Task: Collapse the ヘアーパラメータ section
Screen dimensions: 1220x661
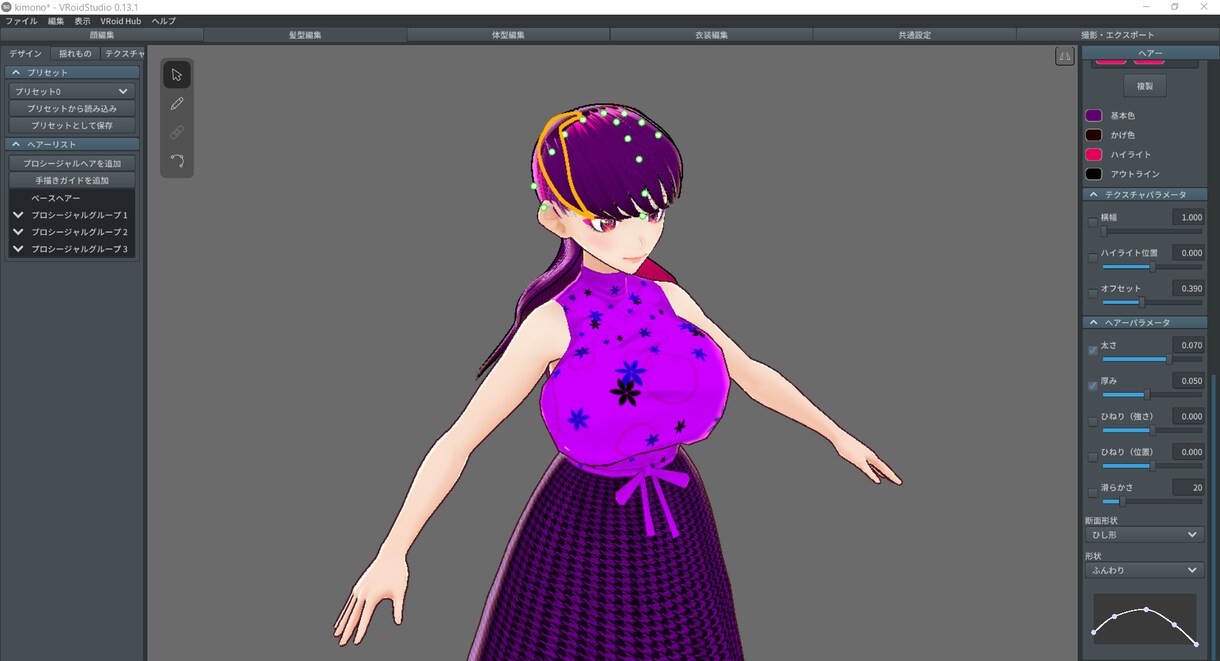Action: click(x=1145, y=322)
